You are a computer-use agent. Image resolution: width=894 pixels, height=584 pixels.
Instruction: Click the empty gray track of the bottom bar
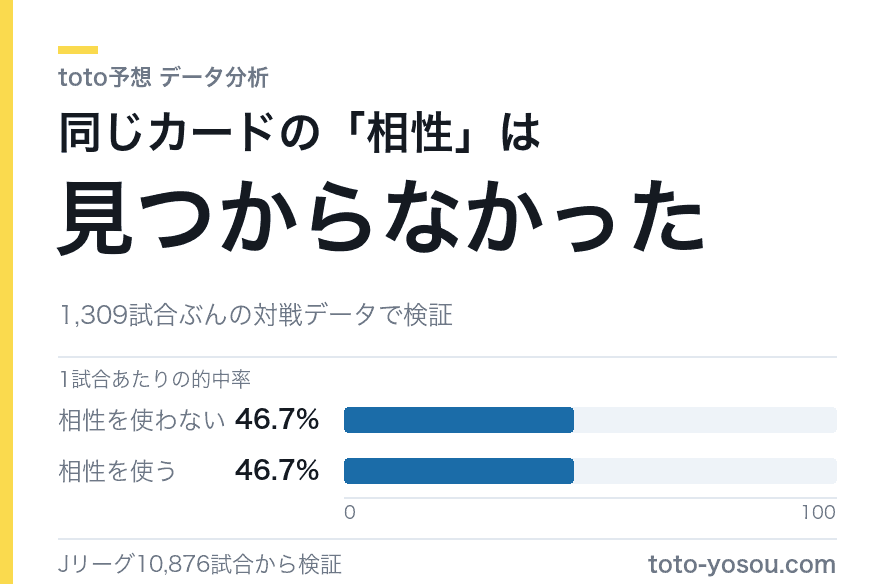tap(705, 471)
